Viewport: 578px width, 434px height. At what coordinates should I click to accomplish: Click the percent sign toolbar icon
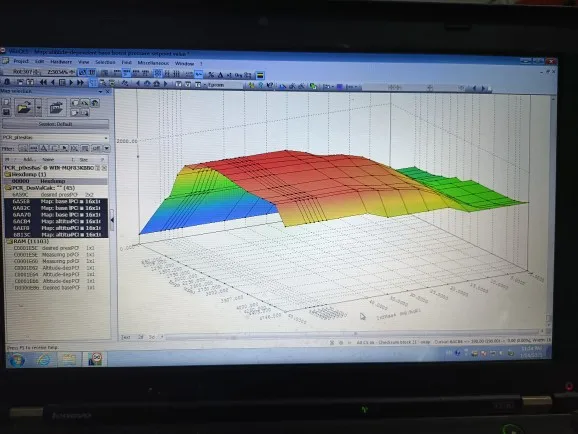[211, 75]
